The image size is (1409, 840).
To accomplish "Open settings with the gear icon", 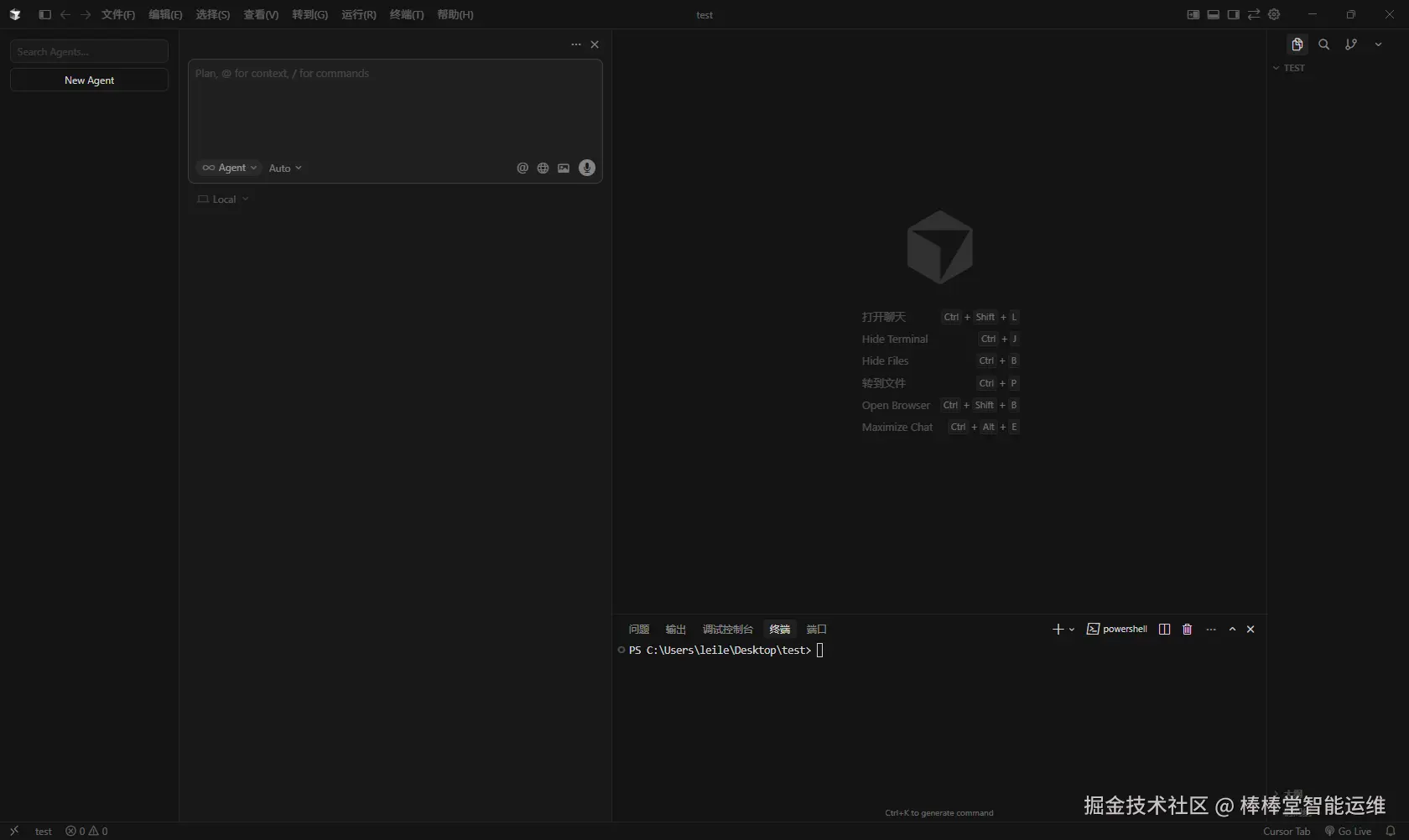I will click(x=1274, y=14).
